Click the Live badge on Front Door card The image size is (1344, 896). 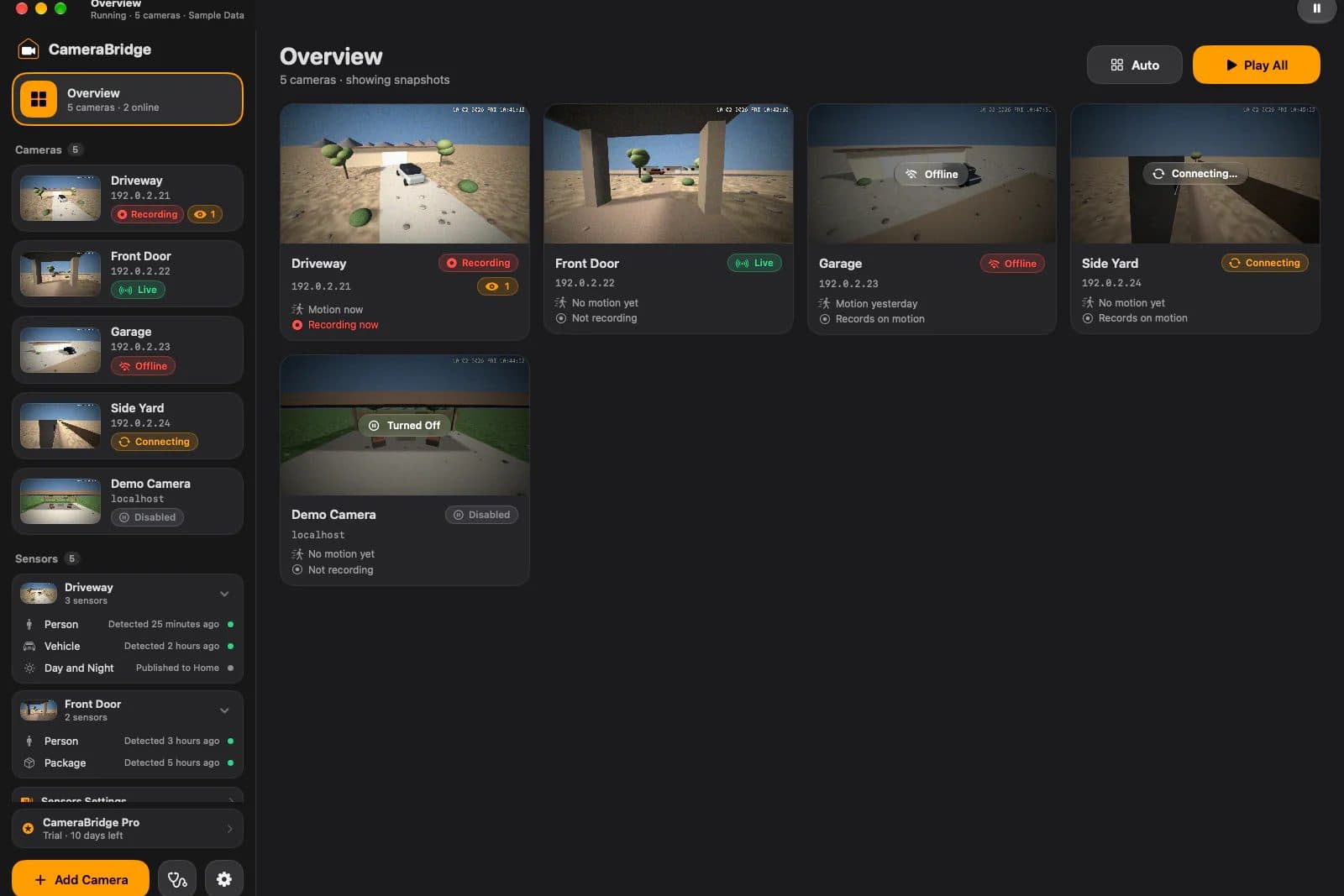[754, 263]
